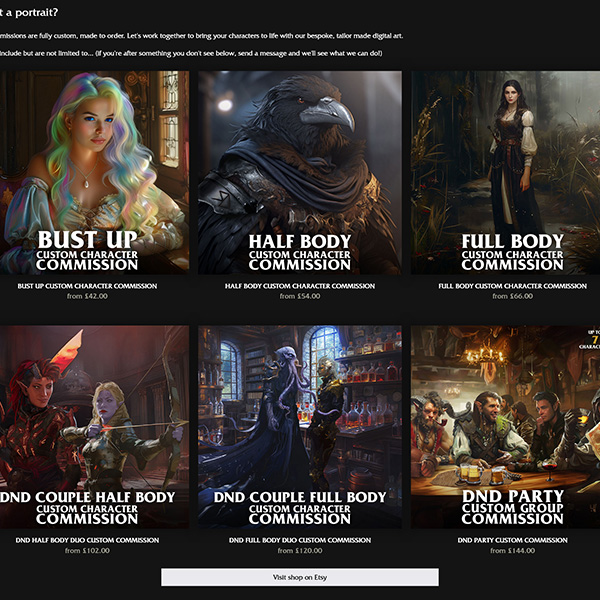Viewport: 600px width, 600px height.
Task: Select 'DnD Party Custom Commission' title link
Action: pos(512,540)
